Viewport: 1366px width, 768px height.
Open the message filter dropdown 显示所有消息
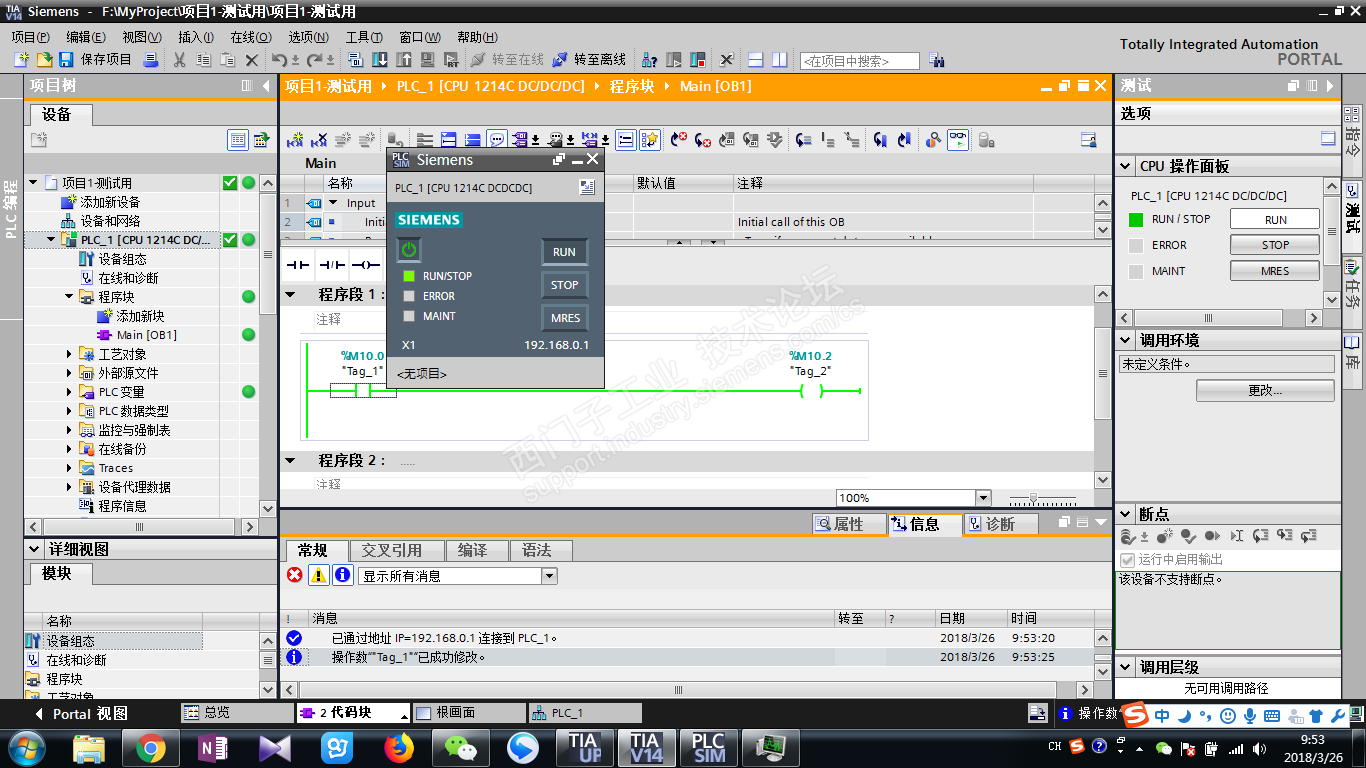tap(549, 576)
